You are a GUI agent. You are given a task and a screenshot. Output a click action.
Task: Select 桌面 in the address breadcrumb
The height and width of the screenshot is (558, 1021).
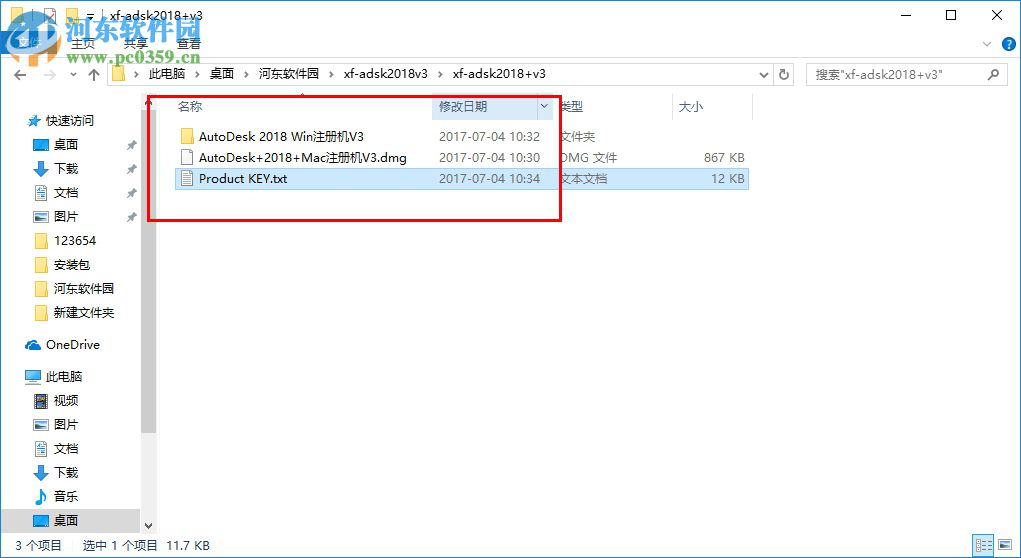(x=221, y=74)
